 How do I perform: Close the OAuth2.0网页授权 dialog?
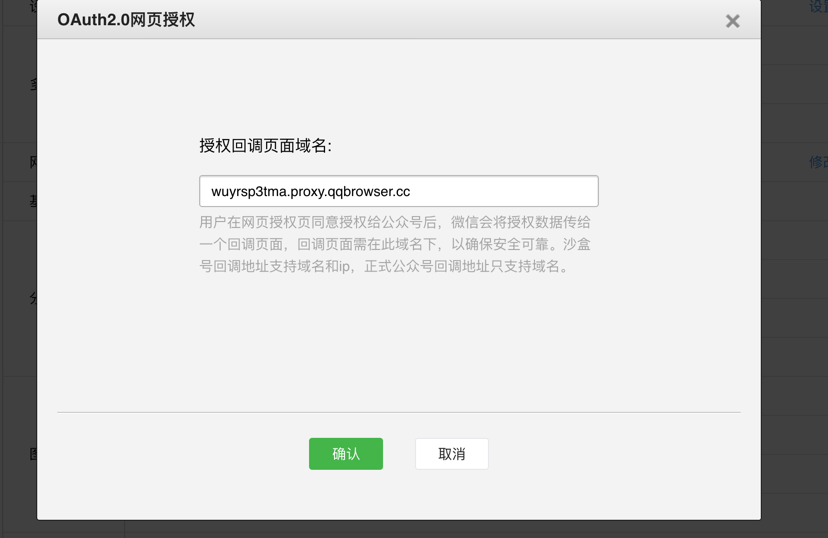(x=732, y=21)
